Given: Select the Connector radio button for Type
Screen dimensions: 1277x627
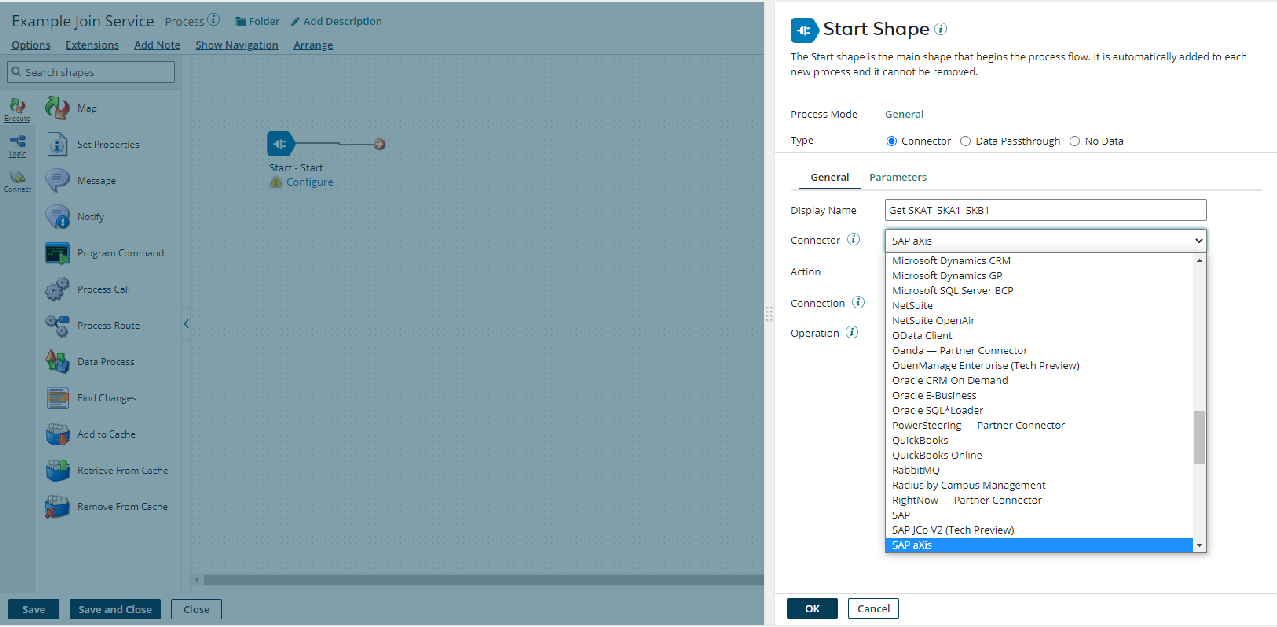Looking at the screenshot, I should coord(891,141).
